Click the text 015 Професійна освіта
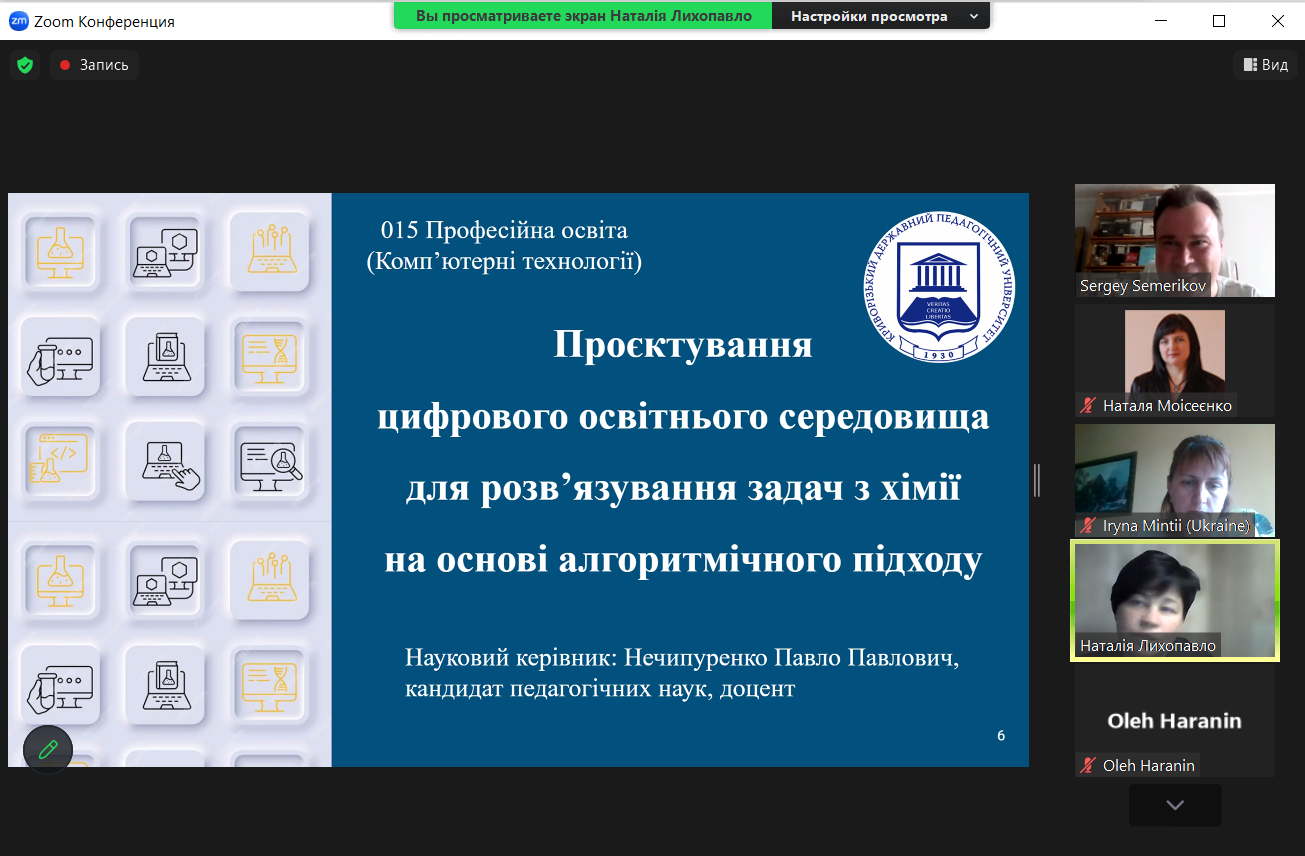 coord(504,231)
